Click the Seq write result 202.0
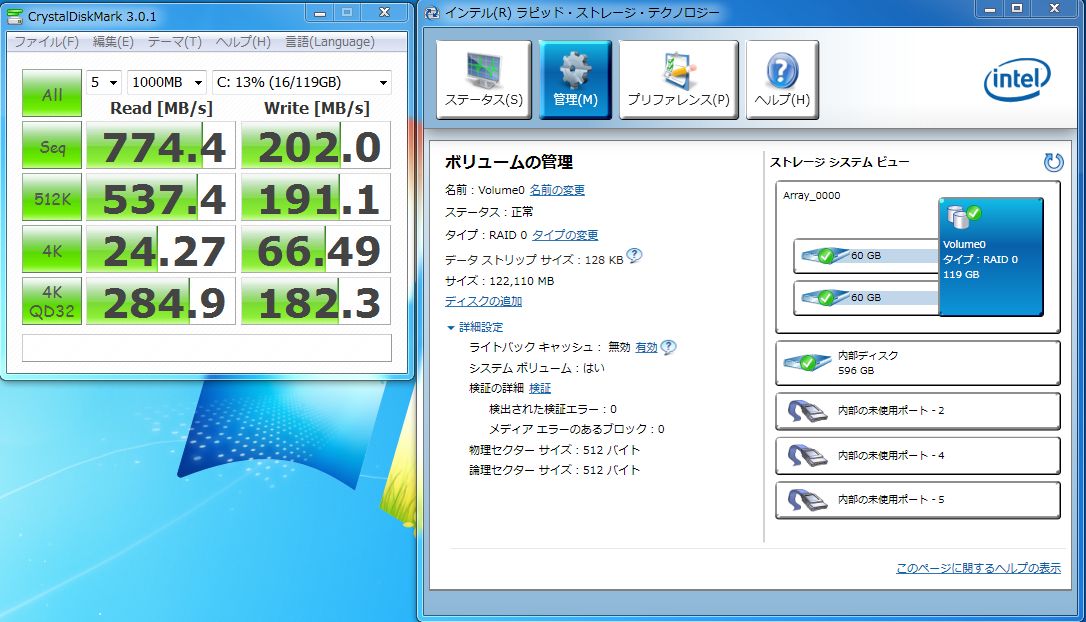This screenshot has width=1086, height=622. pyautogui.click(x=316, y=145)
